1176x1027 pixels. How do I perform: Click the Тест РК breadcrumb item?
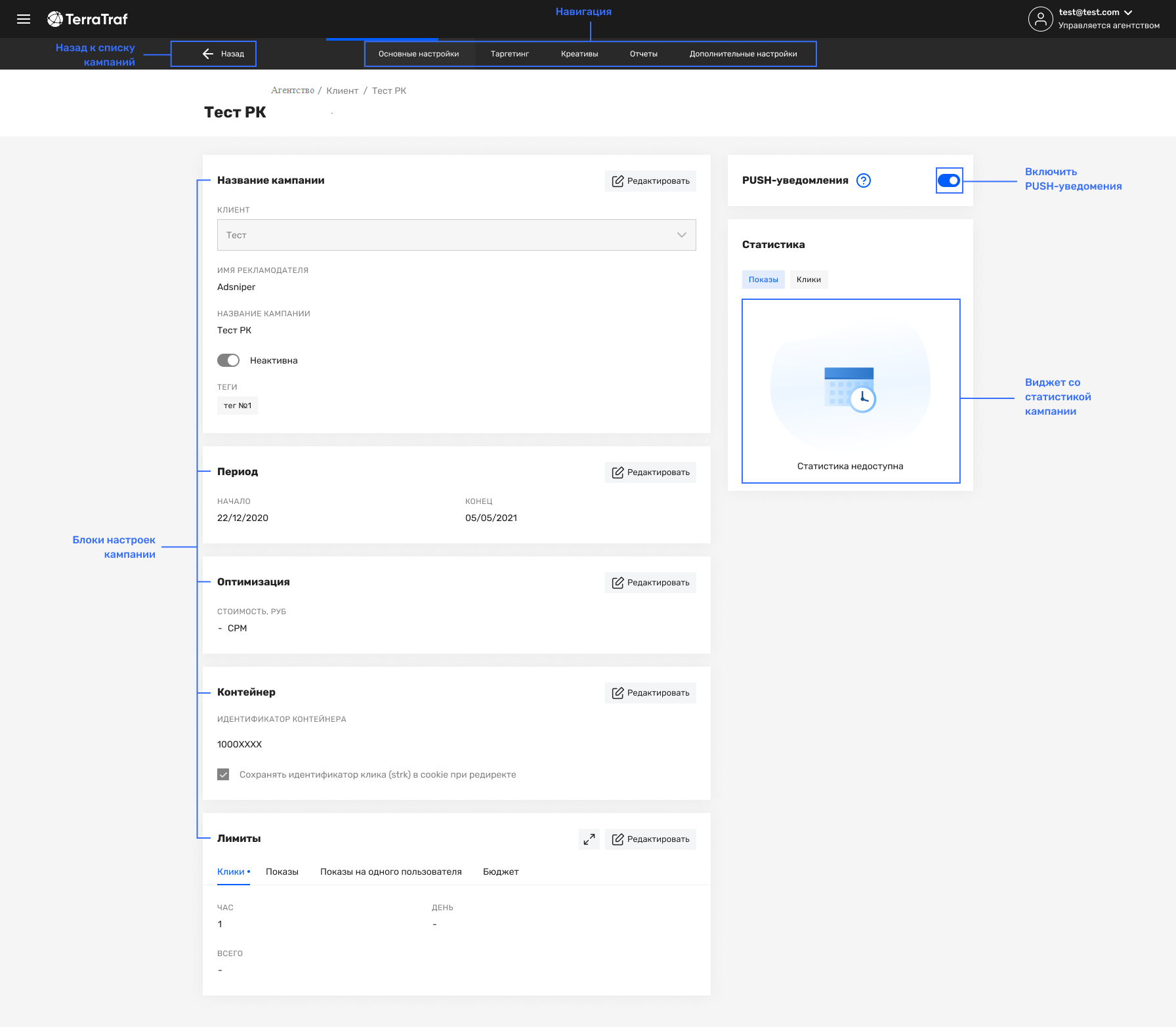[389, 91]
